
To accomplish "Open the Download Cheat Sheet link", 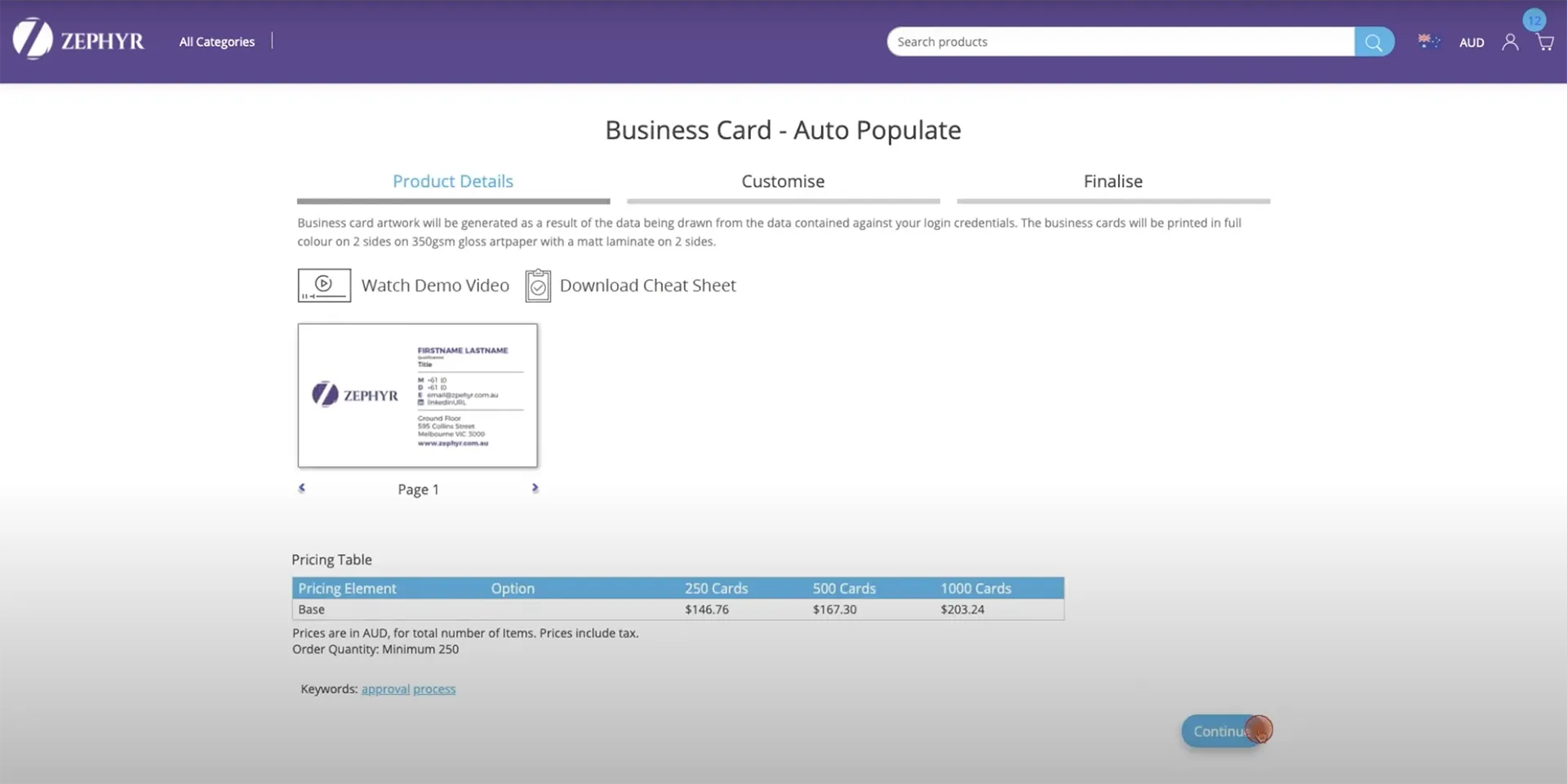I will click(x=648, y=286).
